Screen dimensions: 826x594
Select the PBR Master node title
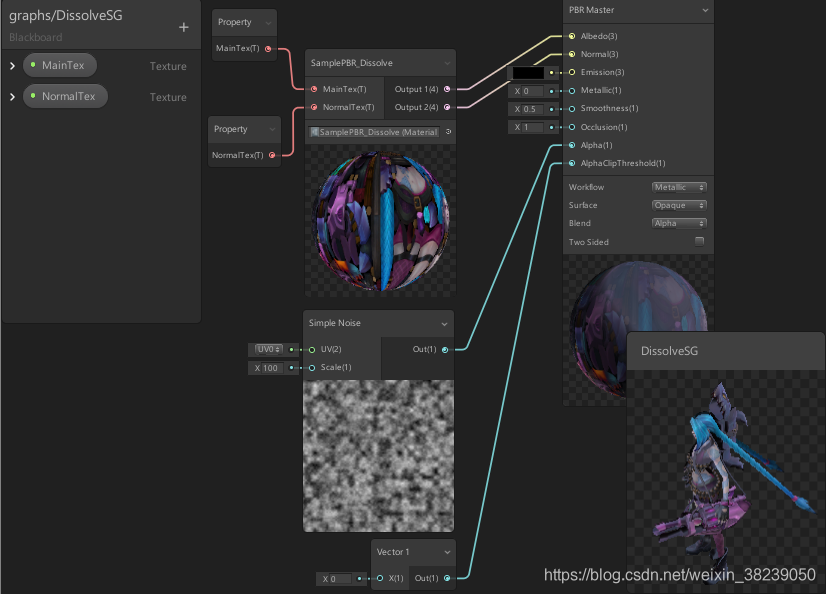(x=592, y=10)
